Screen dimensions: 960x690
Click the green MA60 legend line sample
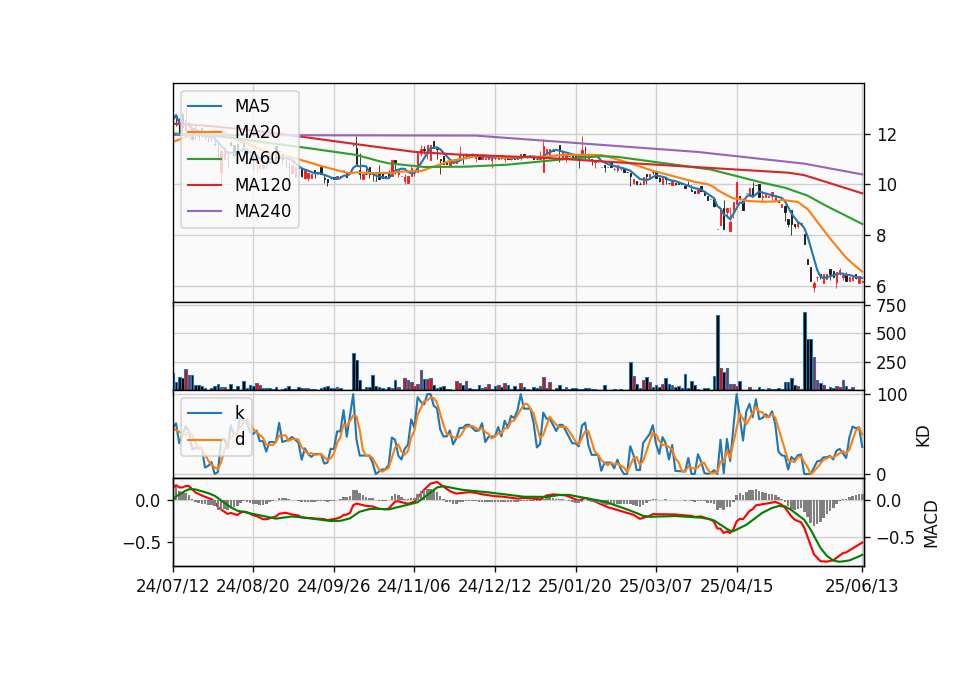(204, 158)
